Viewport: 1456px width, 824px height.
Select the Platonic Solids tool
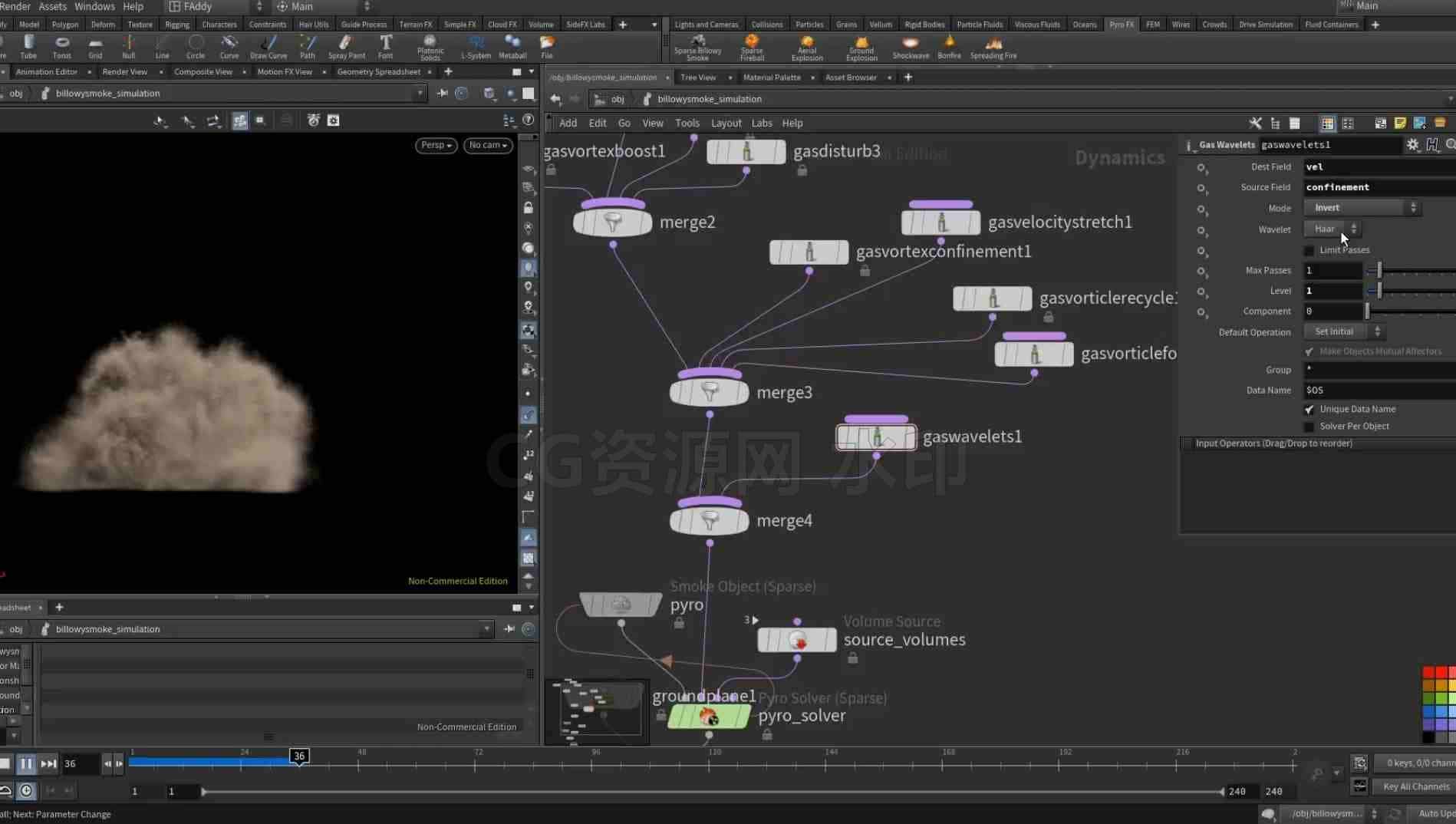[430, 48]
